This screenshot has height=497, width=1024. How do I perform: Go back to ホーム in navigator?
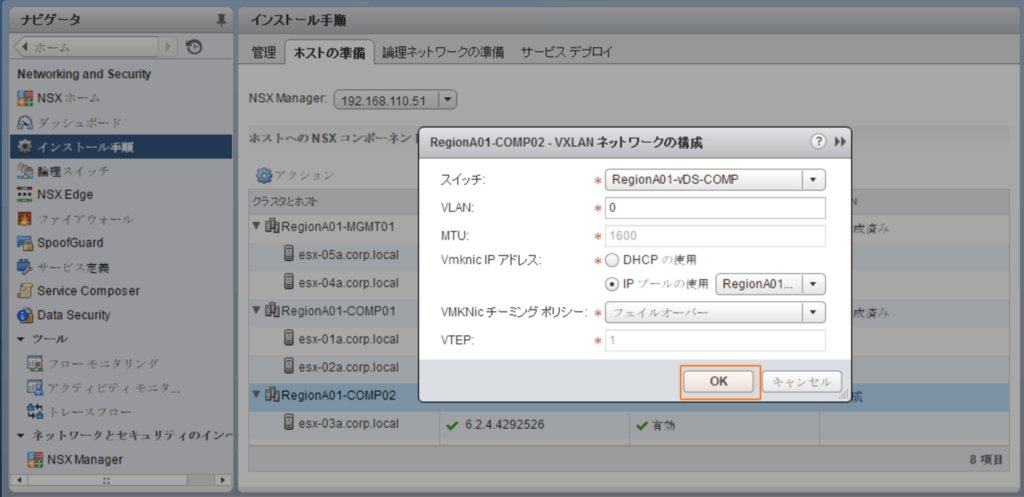click(86, 47)
